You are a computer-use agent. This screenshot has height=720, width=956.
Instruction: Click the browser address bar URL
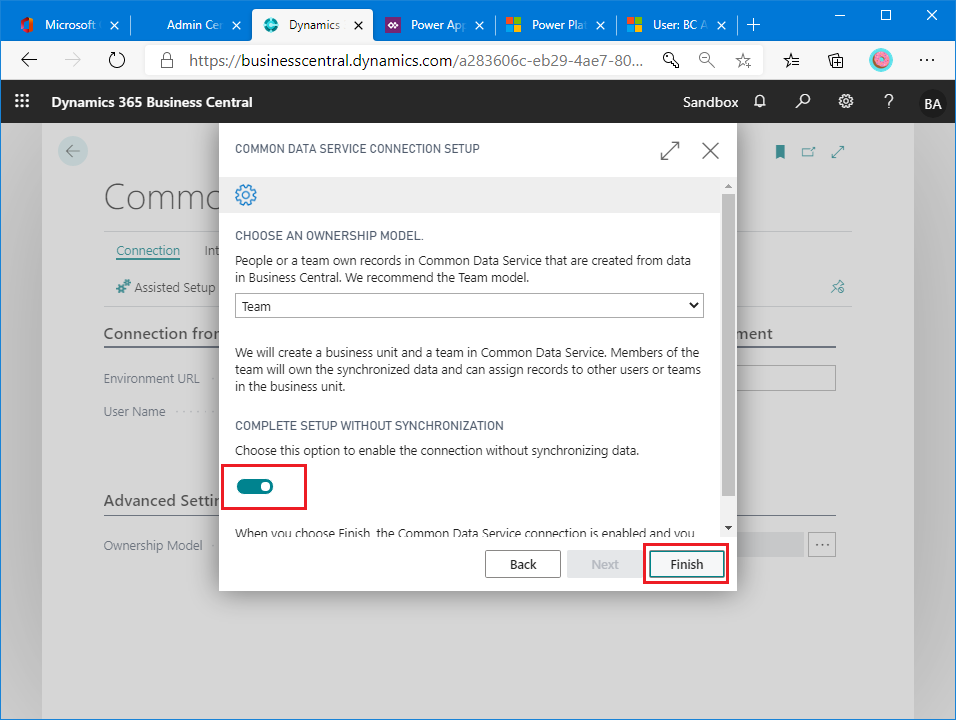coord(416,60)
